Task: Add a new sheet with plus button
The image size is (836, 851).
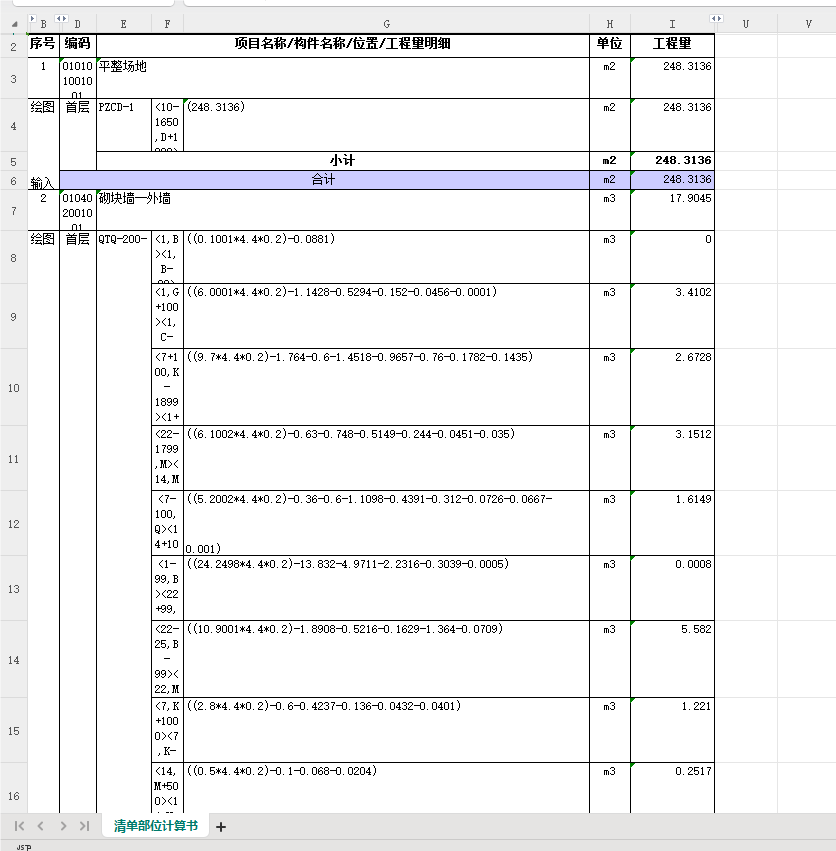Action: tap(221, 827)
